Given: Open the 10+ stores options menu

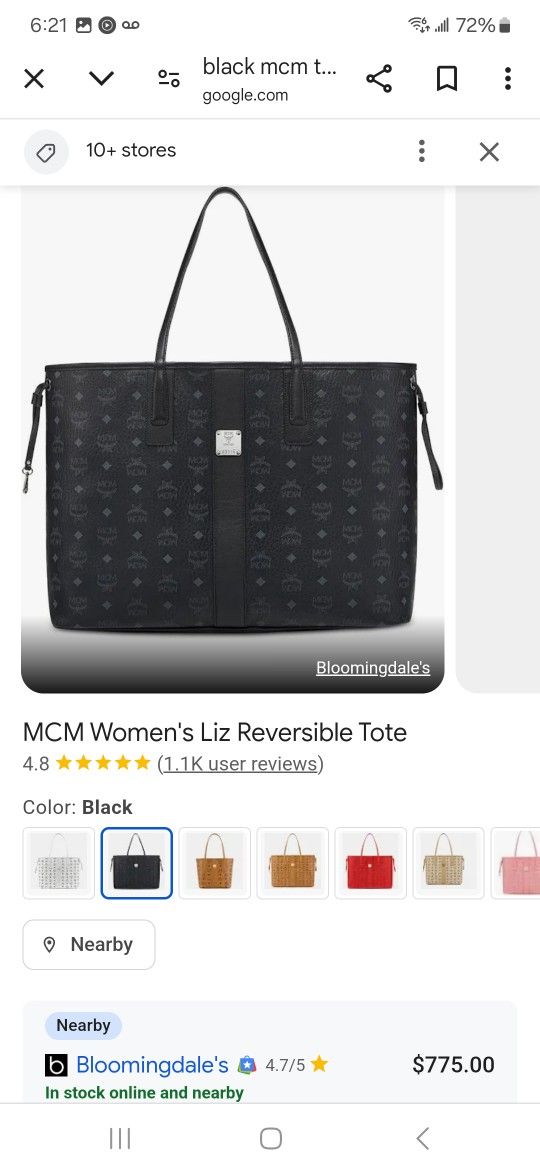Looking at the screenshot, I should [x=421, y=151].
